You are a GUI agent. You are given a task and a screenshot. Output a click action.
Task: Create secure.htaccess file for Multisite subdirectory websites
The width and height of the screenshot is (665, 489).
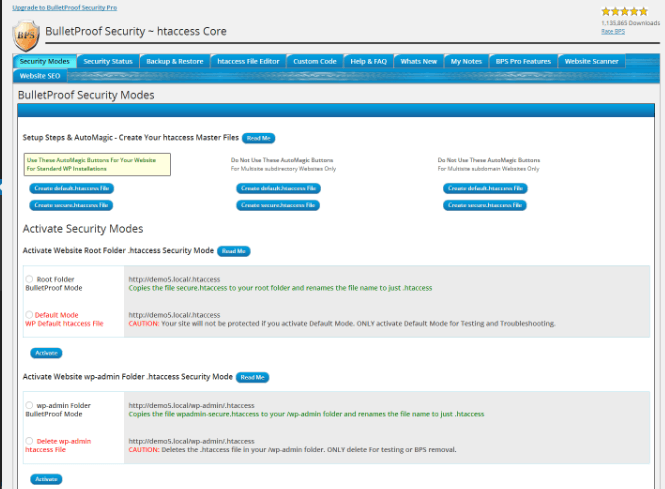click(278, 205)
